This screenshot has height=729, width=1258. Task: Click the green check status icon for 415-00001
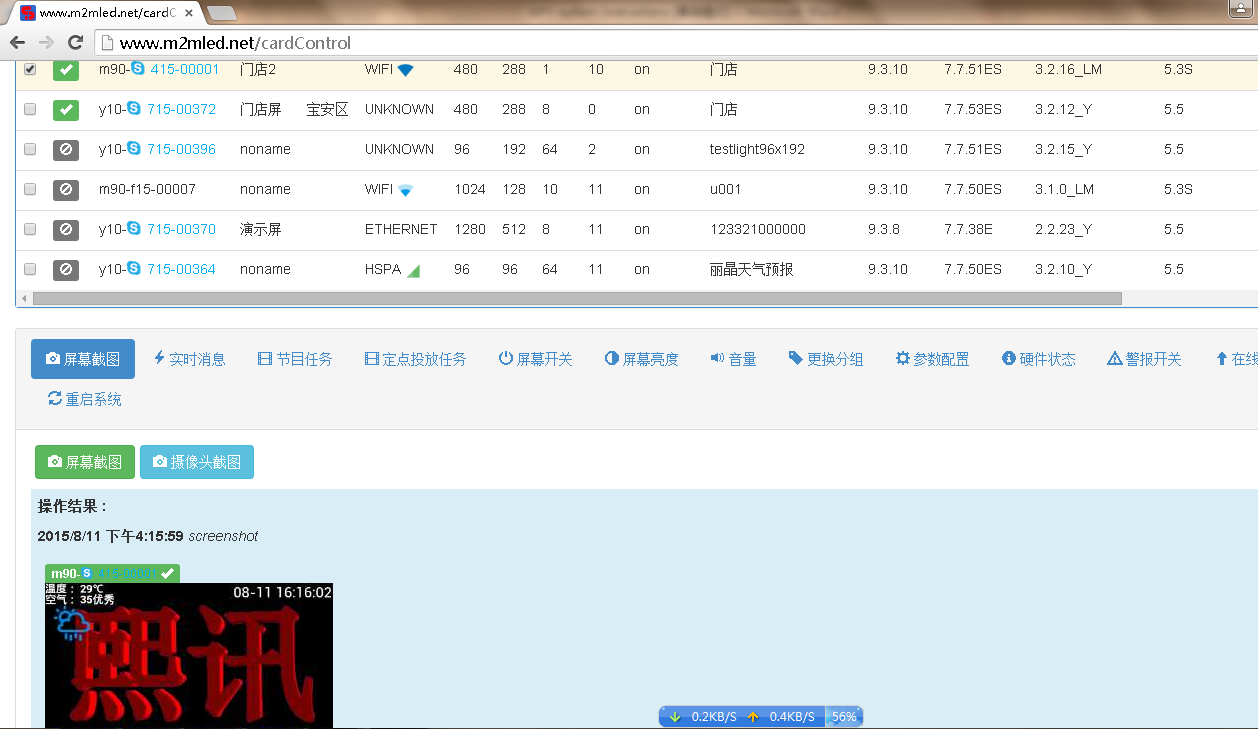[66, 70]
